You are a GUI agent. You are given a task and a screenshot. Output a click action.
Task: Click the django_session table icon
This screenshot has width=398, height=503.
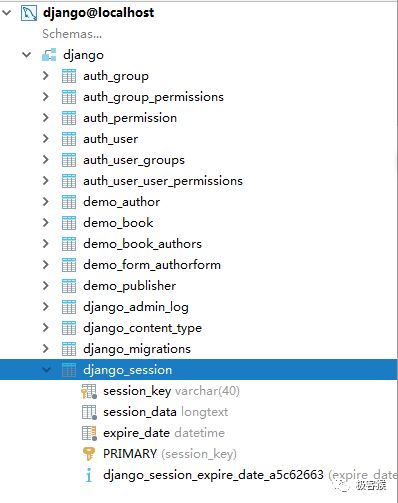[69, 370]
